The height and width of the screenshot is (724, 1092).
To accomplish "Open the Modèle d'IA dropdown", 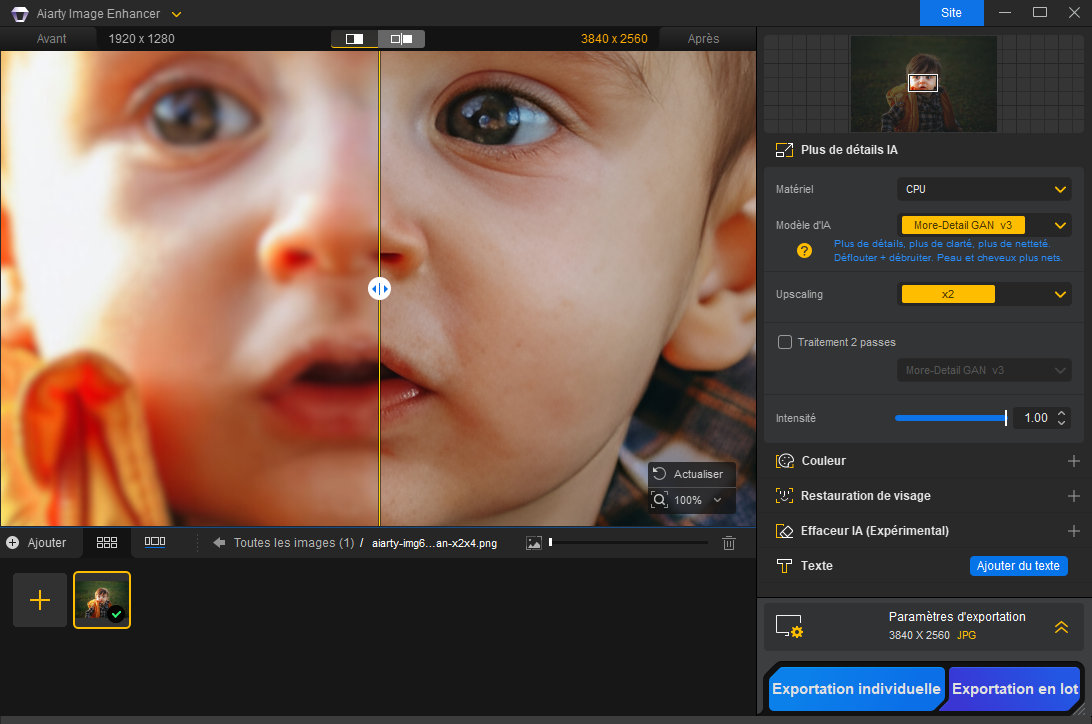I will (984, 226).
